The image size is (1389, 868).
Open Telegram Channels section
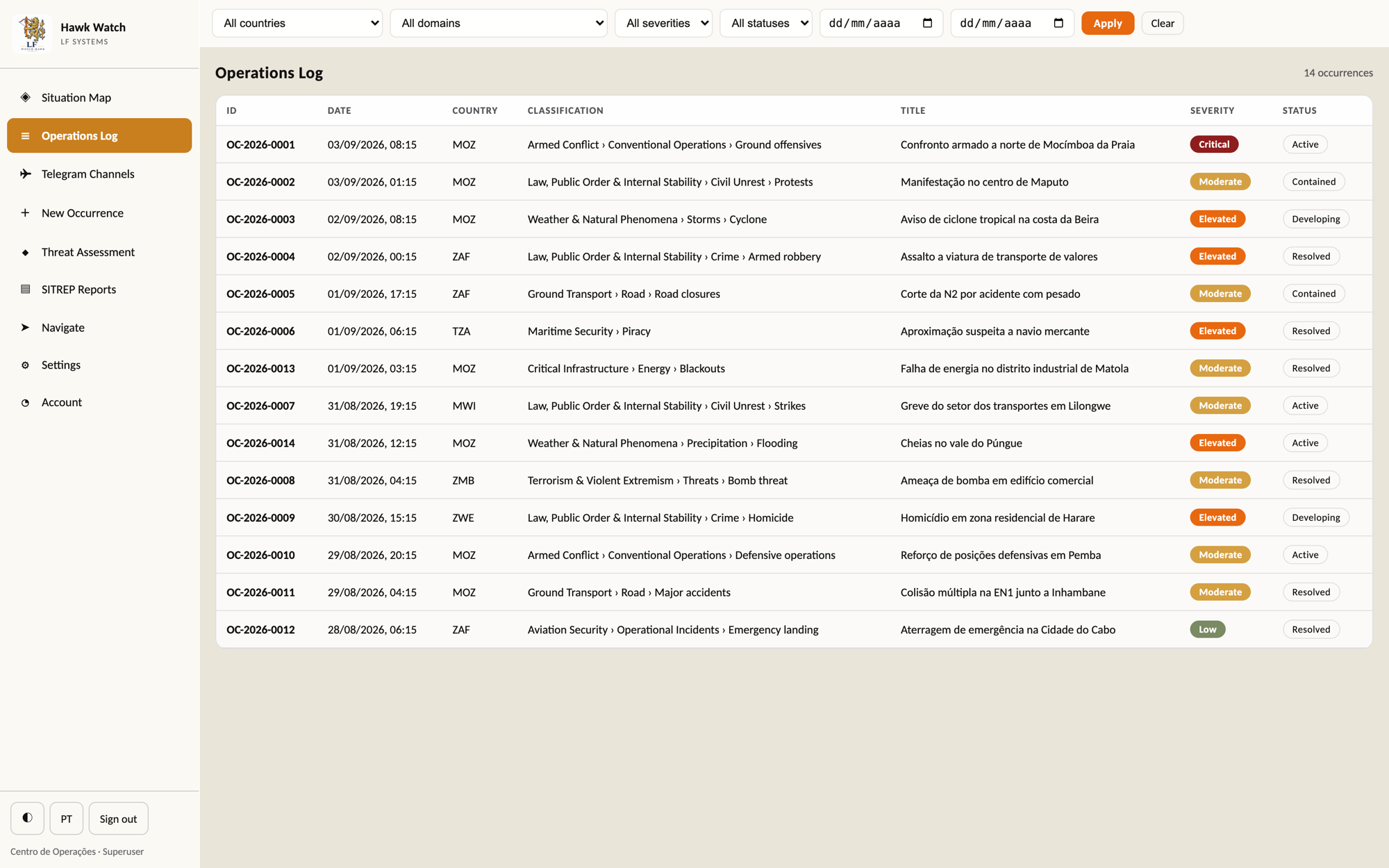[x=99, y=174]
